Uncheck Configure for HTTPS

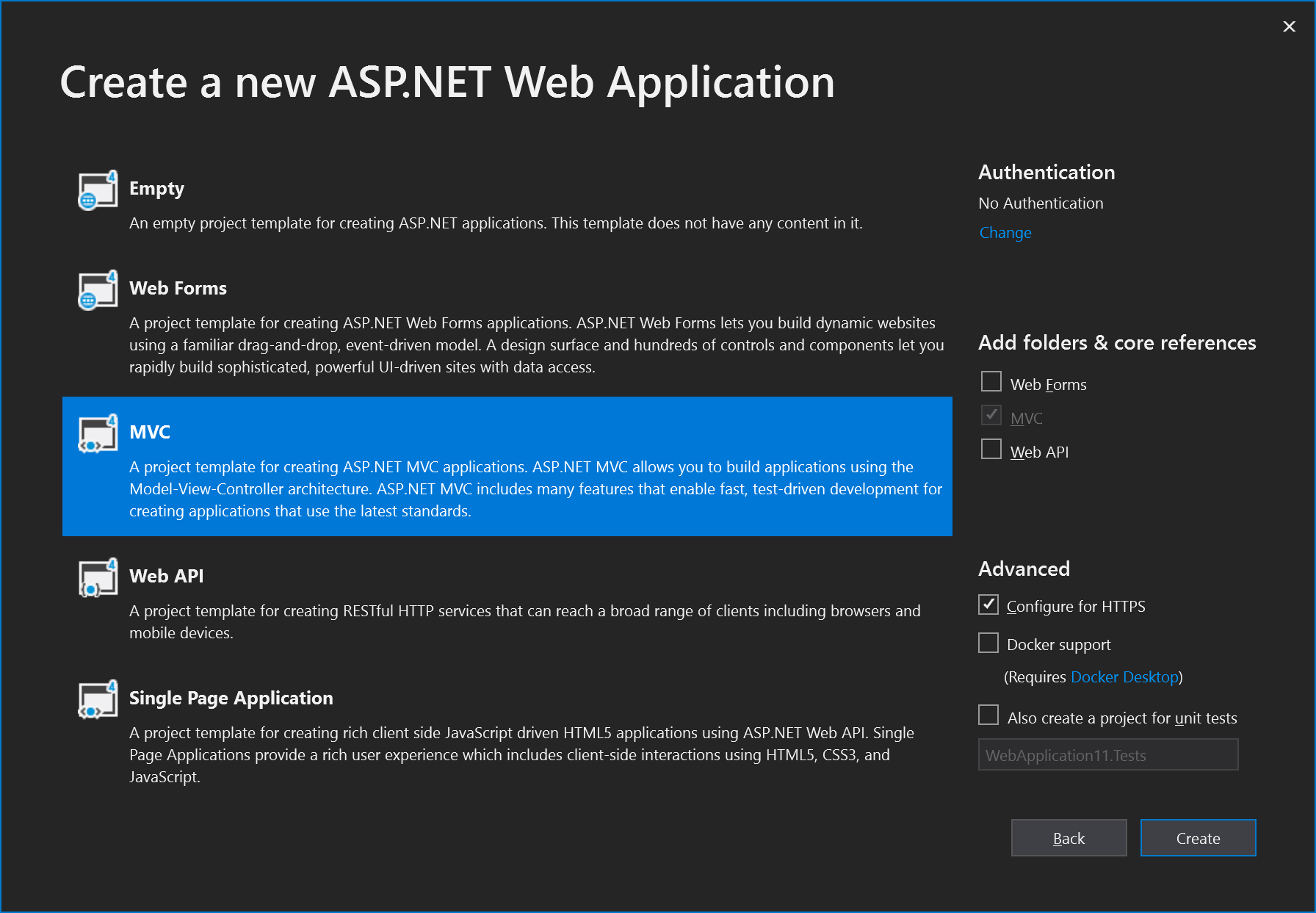pyautogui.click(x=988, y=605)
